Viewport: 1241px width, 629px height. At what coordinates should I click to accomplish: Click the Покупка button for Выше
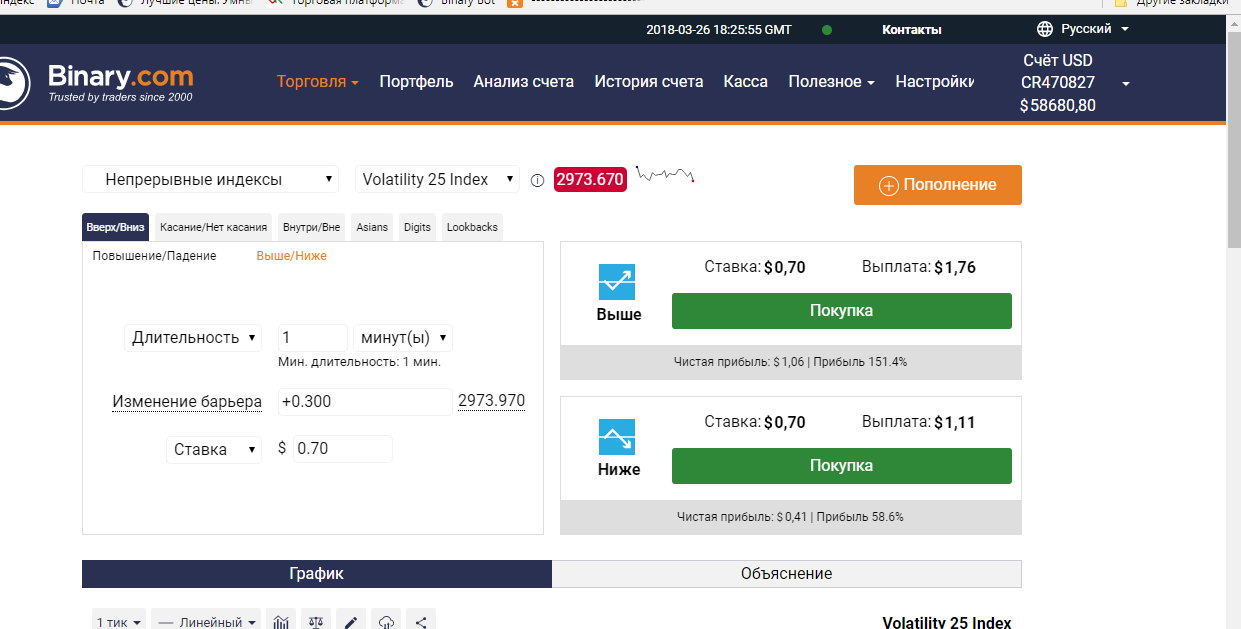(841, 311)
